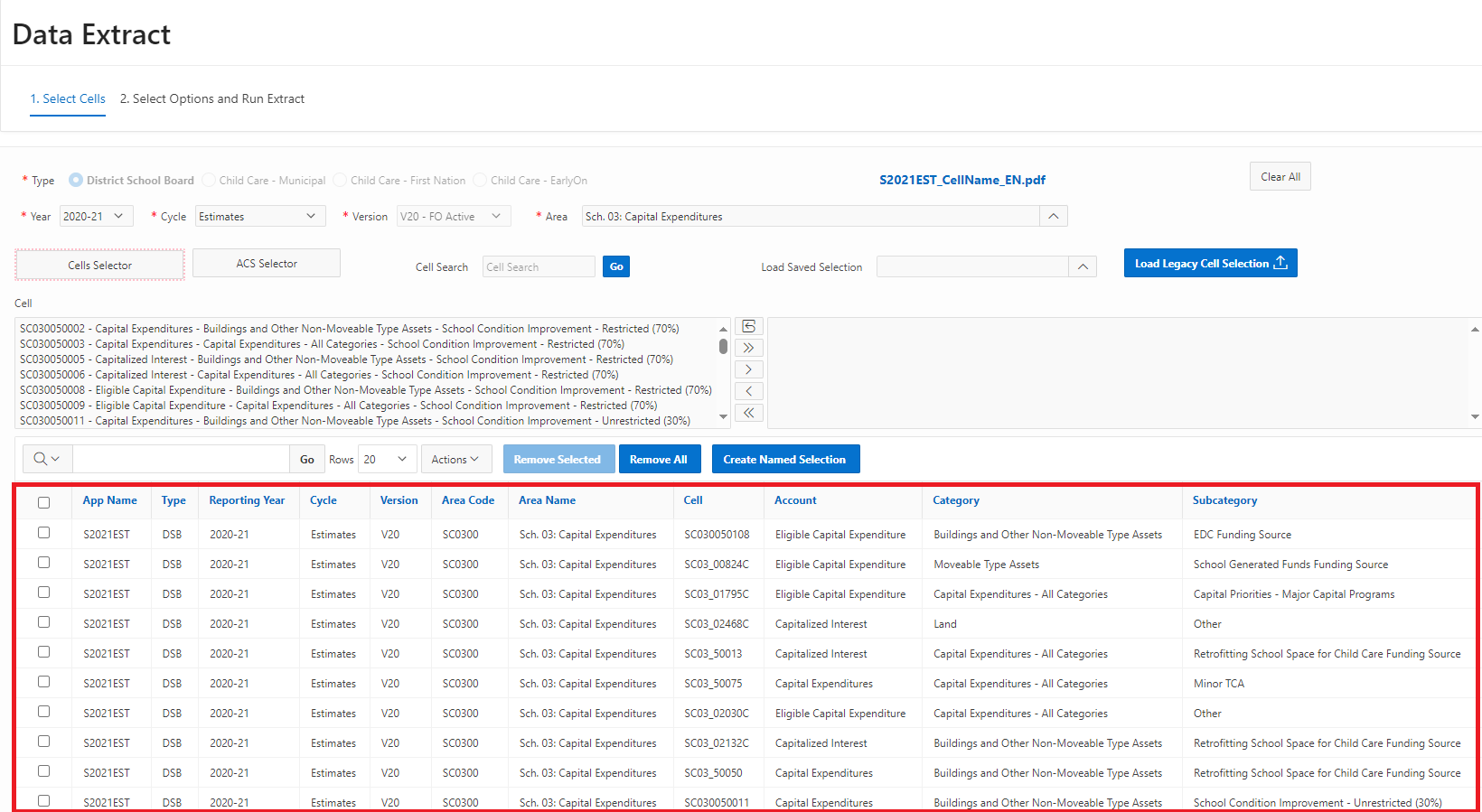Open the Cycle Estimates dropdown

pos(259,217)
